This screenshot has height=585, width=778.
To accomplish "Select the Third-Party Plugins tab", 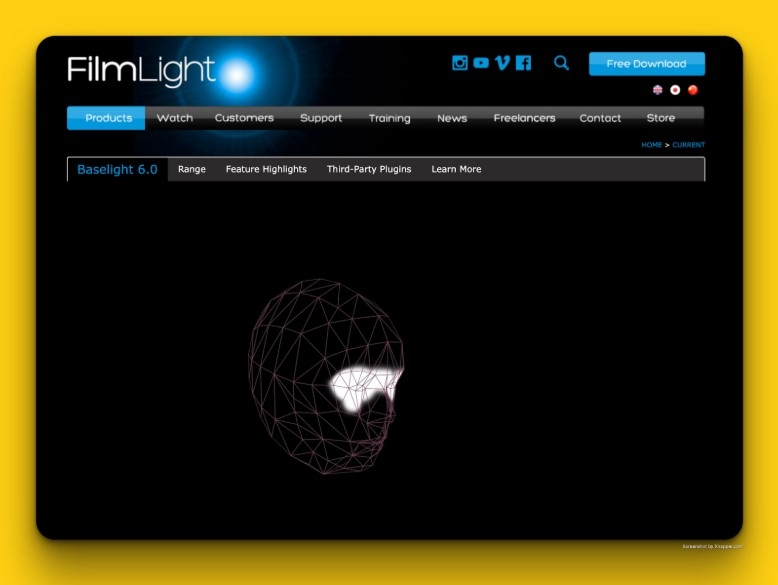I will coord(369,169).
